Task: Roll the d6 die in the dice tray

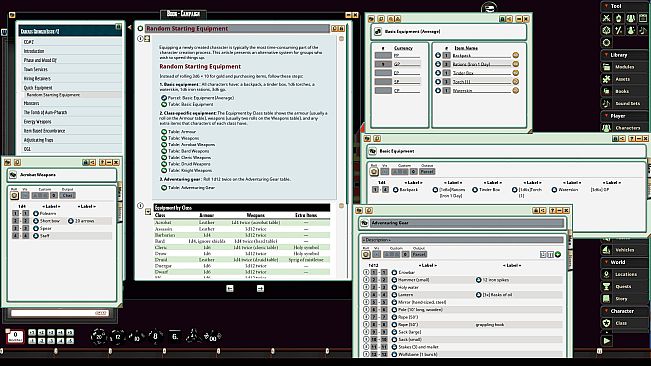Action: tap(175, 337)
